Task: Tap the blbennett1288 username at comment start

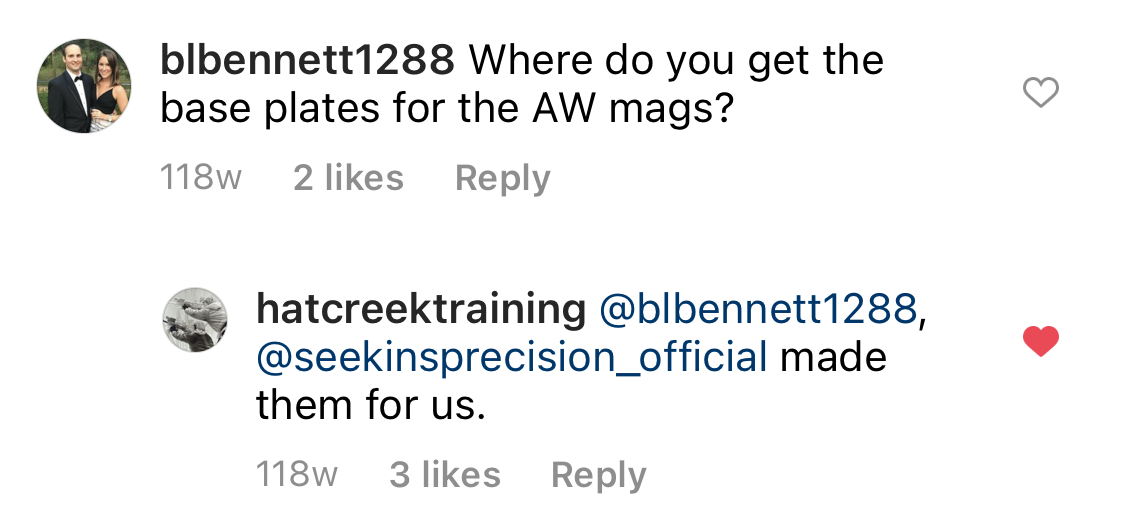Action: click(307, 62)
